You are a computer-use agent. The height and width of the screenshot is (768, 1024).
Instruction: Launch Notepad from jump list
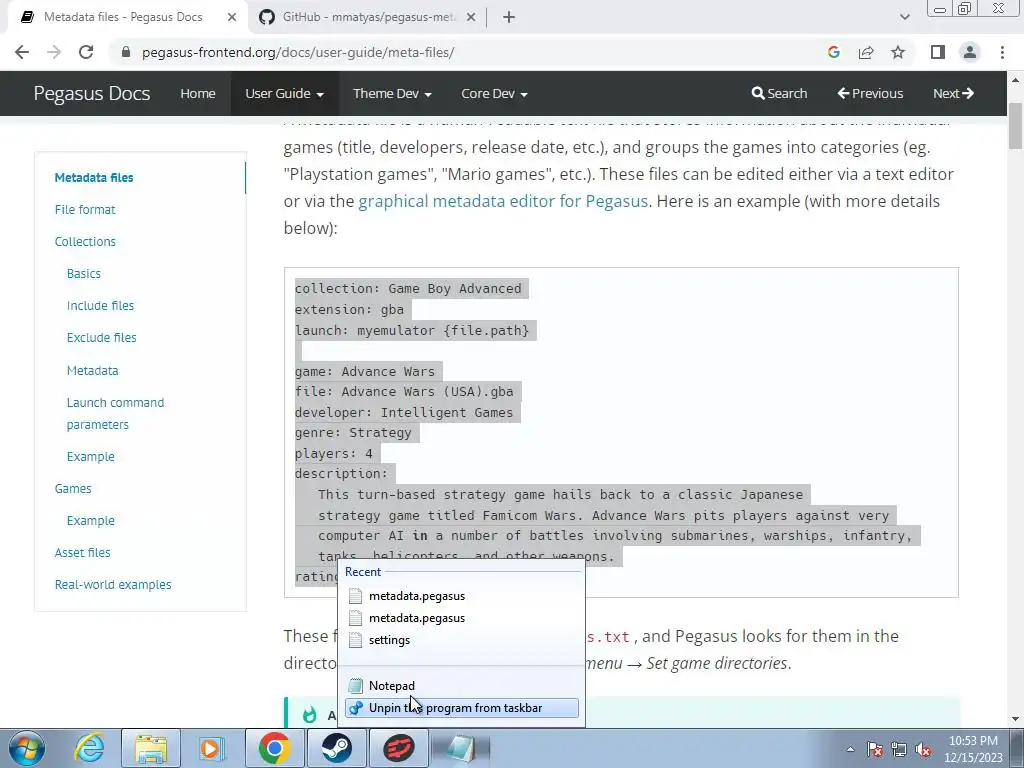tap(462, 686)
